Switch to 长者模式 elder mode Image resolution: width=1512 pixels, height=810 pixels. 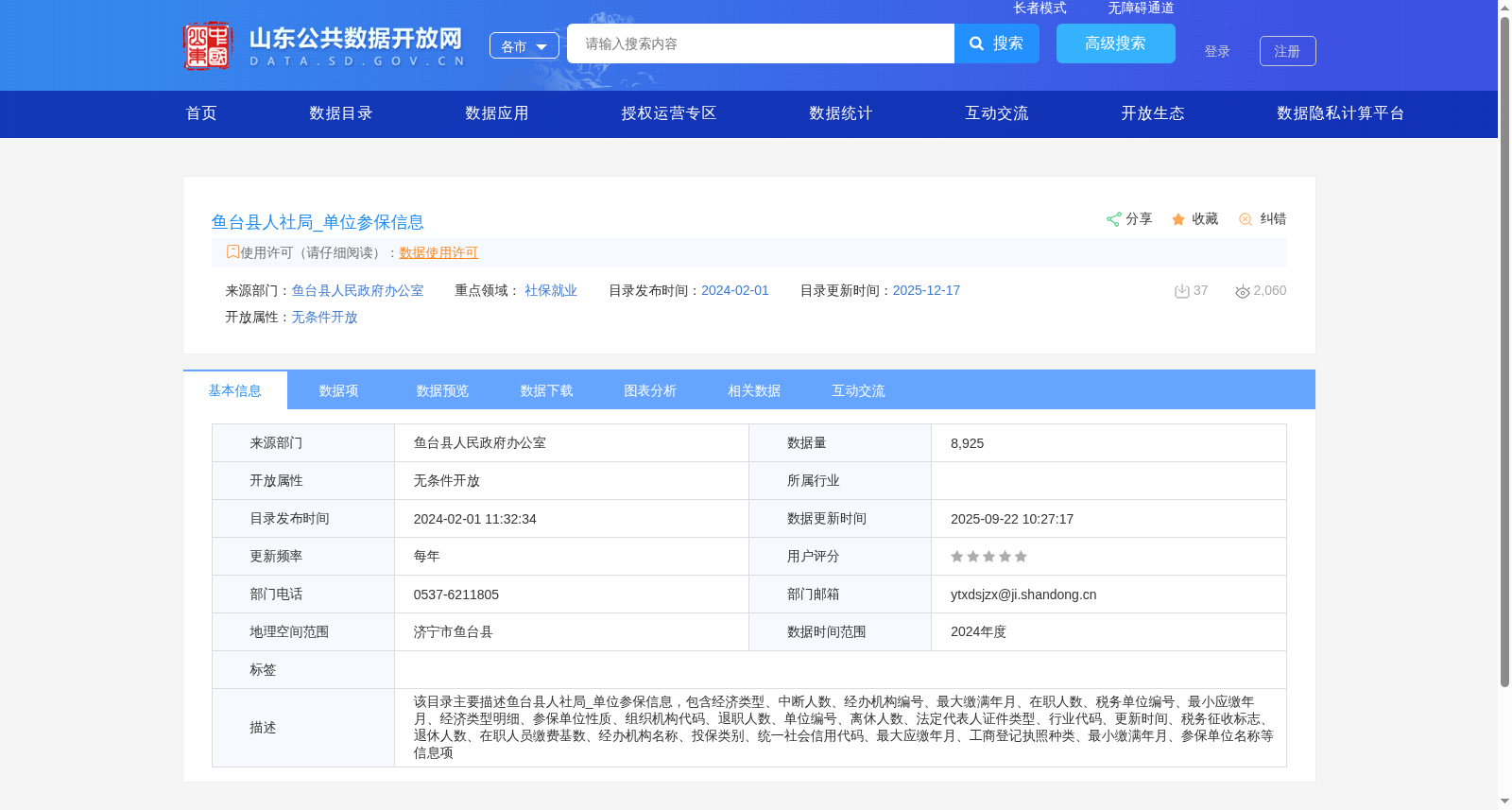pos(1039,8)
